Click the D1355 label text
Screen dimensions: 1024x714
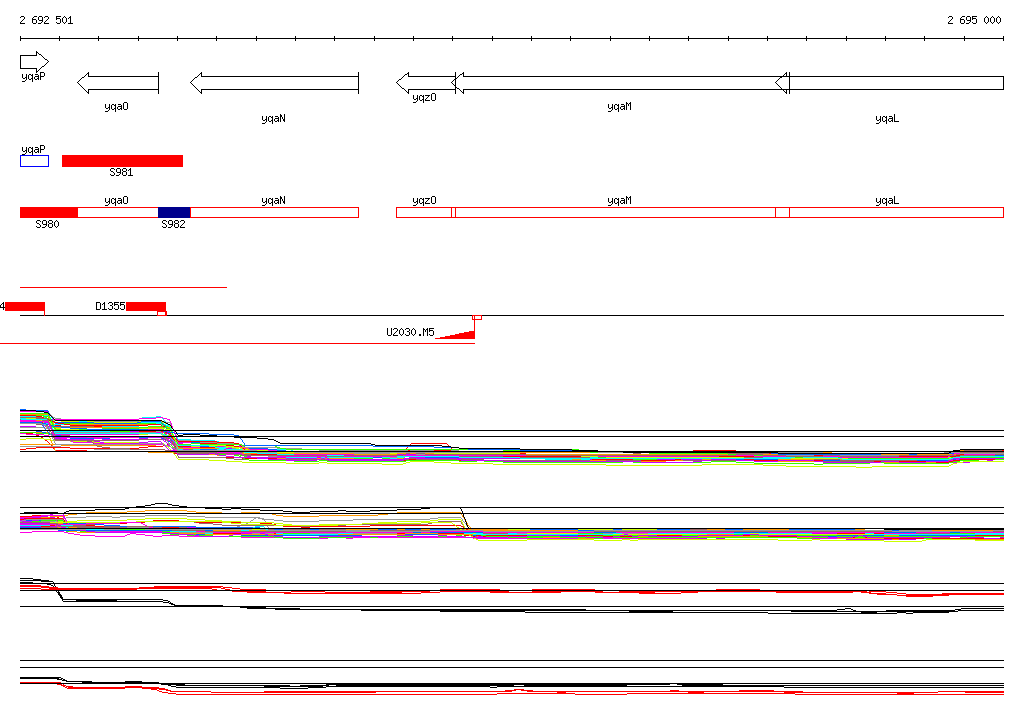110,306
